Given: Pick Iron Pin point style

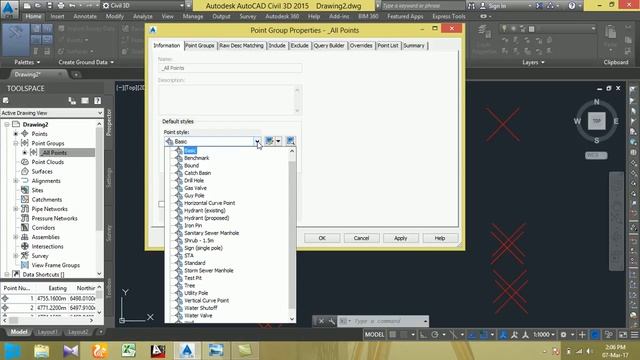Looking at the screenshot, I should [193, 225].
